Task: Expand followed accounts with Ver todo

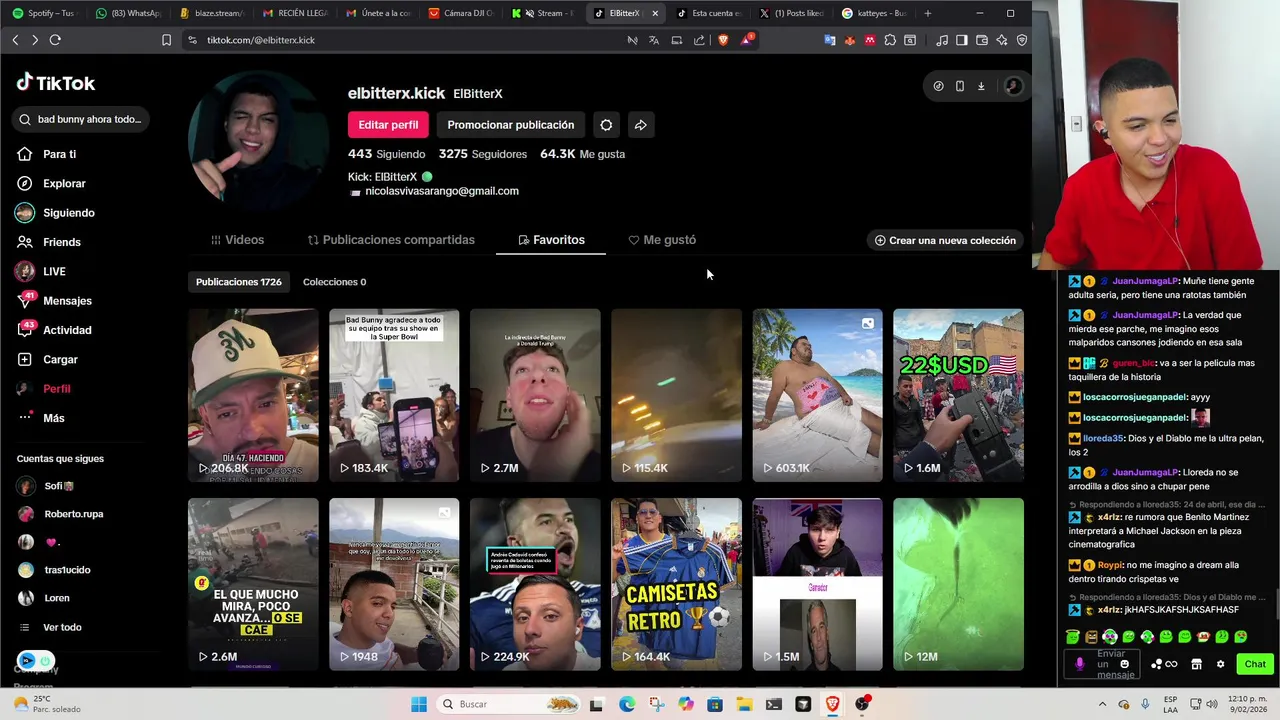Action: pyautogui.click(x=62, y=627)
